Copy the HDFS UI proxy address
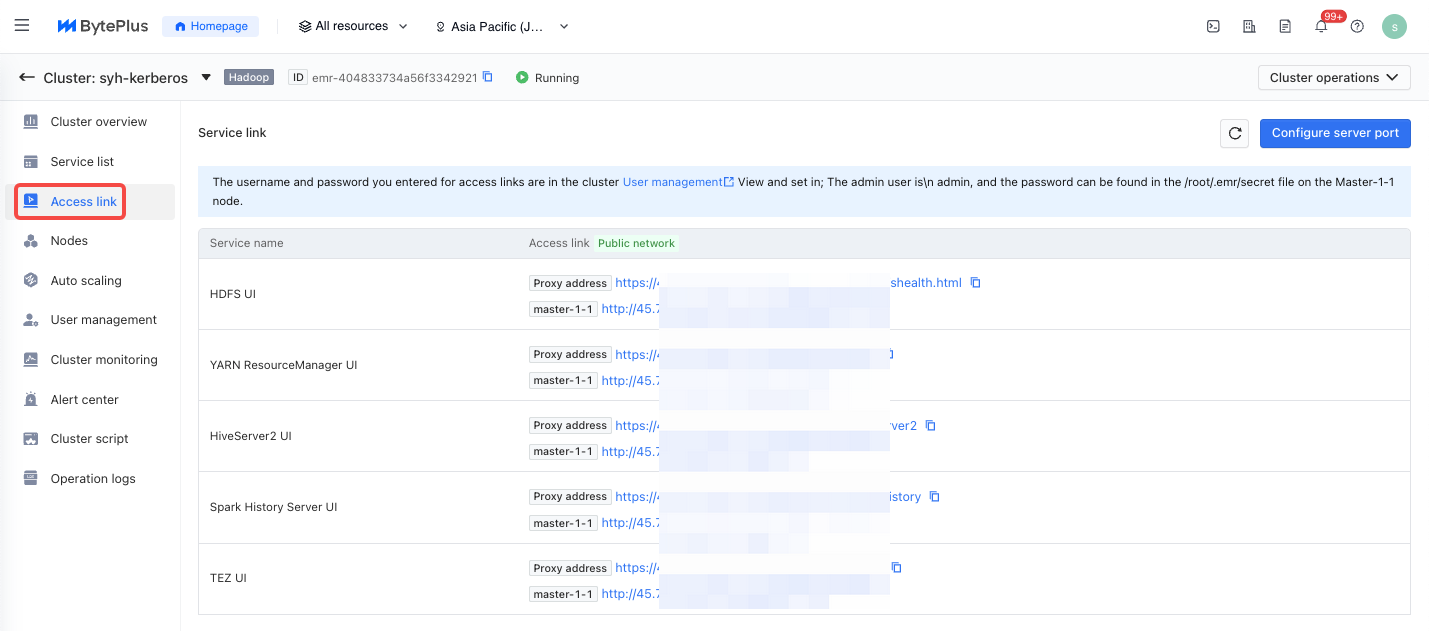The image size is (1429, 631). 976,283
